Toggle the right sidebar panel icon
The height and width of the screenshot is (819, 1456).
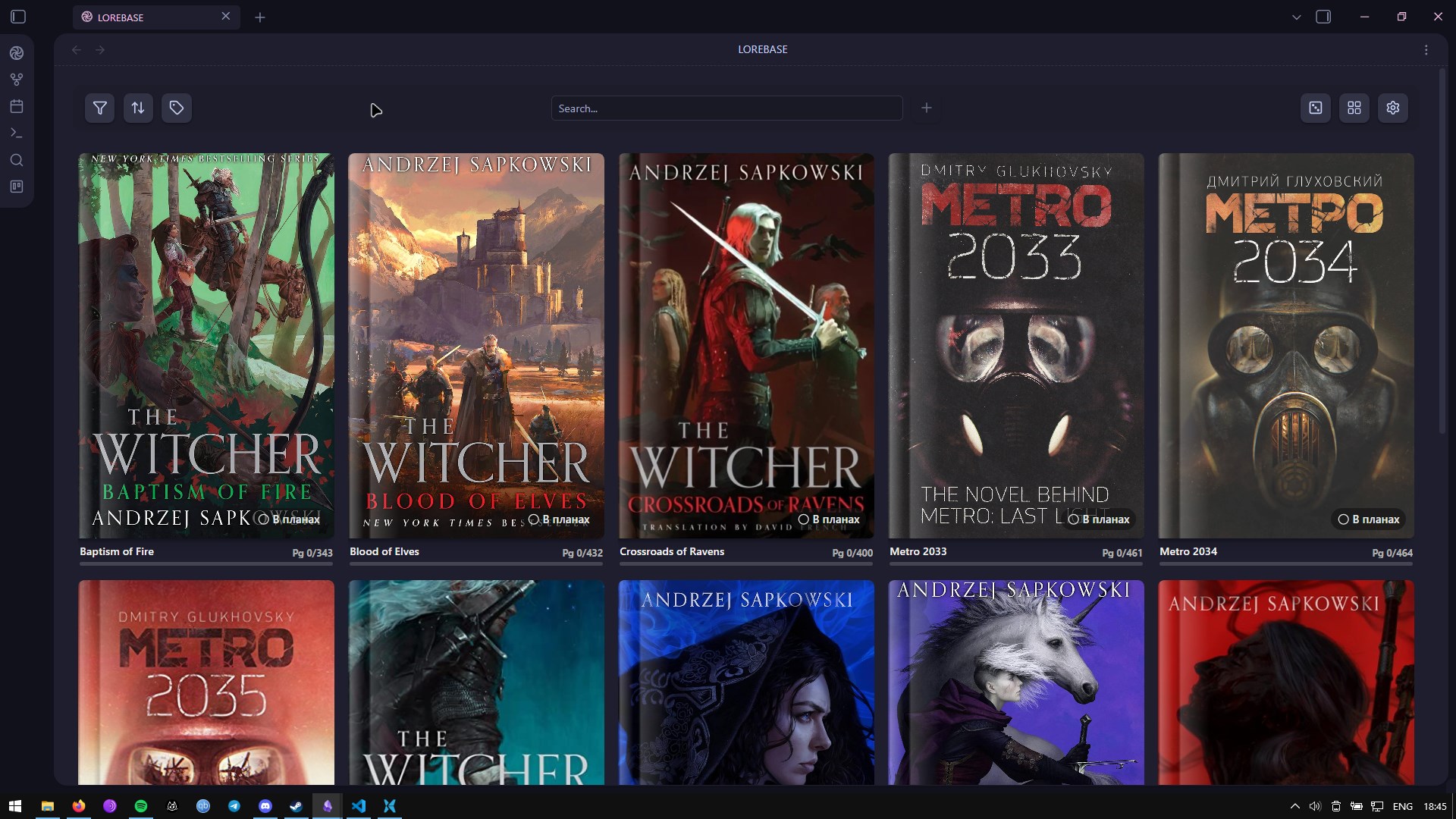(1323, 17)
